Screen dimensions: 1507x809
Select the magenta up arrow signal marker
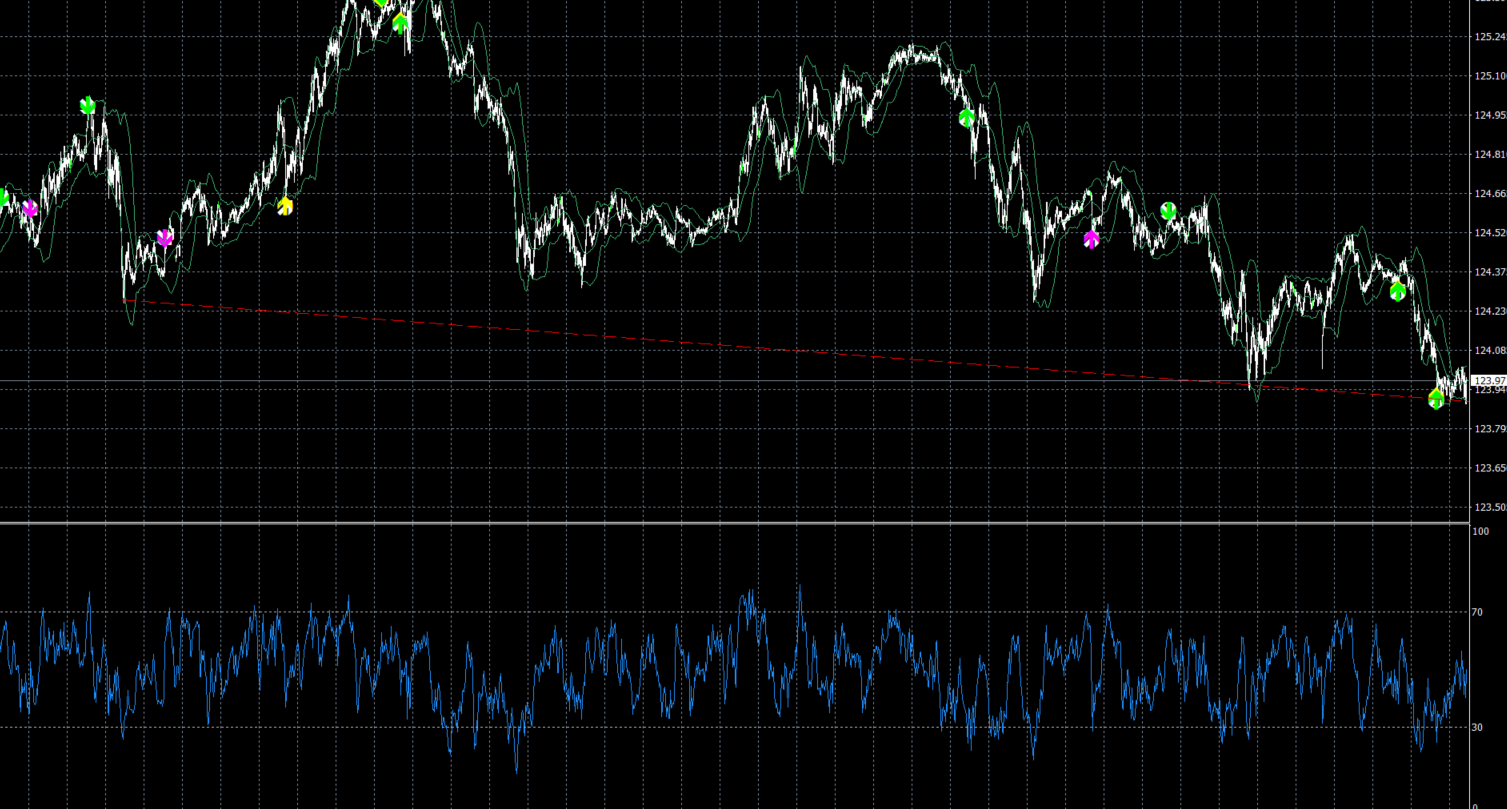pyautogui.click(x=1091, y=239)
